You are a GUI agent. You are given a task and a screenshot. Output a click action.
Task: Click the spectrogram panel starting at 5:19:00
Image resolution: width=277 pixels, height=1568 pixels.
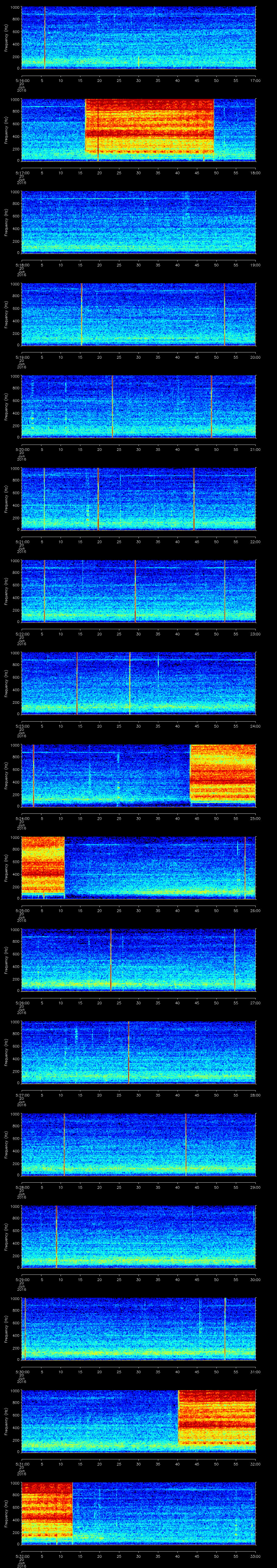(x=139, y=314)
